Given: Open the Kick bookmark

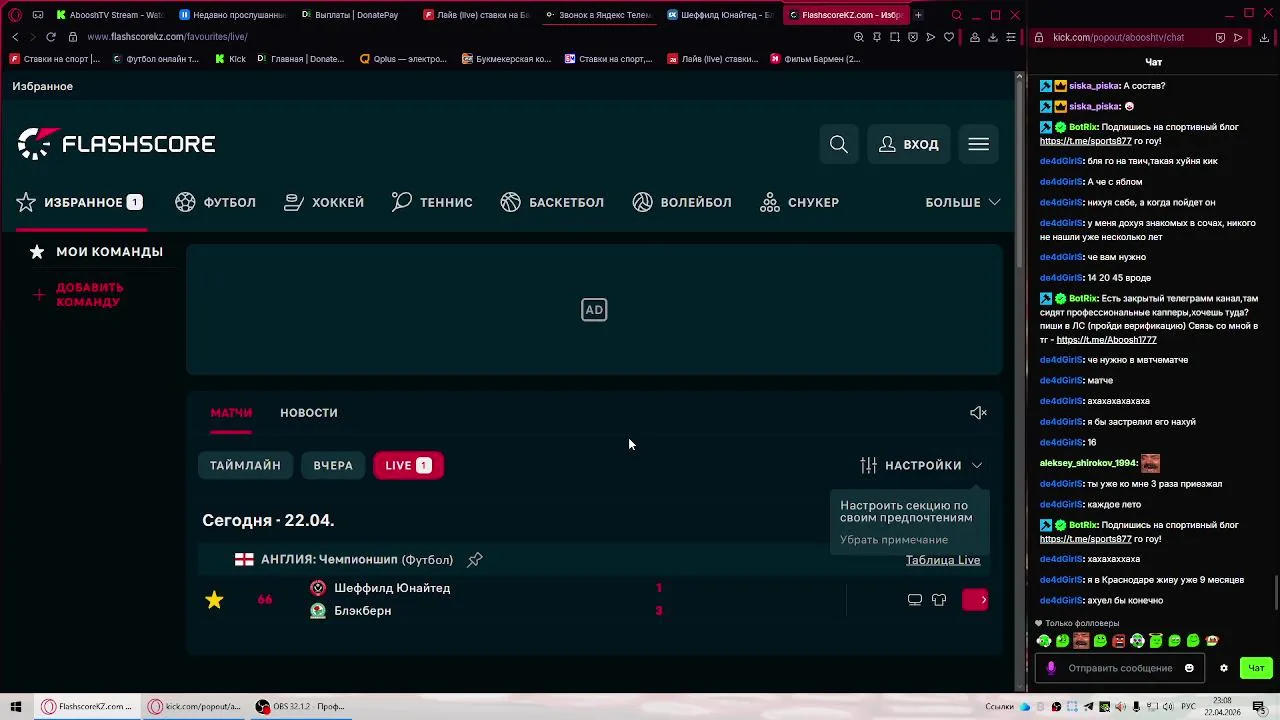Looking at the screenshot, I should (x=230, y=59).
